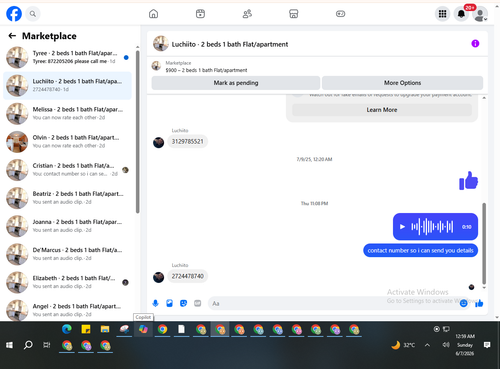Click the Mark as pending button
The height and width of the screenshot is (369, 500).
click(x=236, y=83)
